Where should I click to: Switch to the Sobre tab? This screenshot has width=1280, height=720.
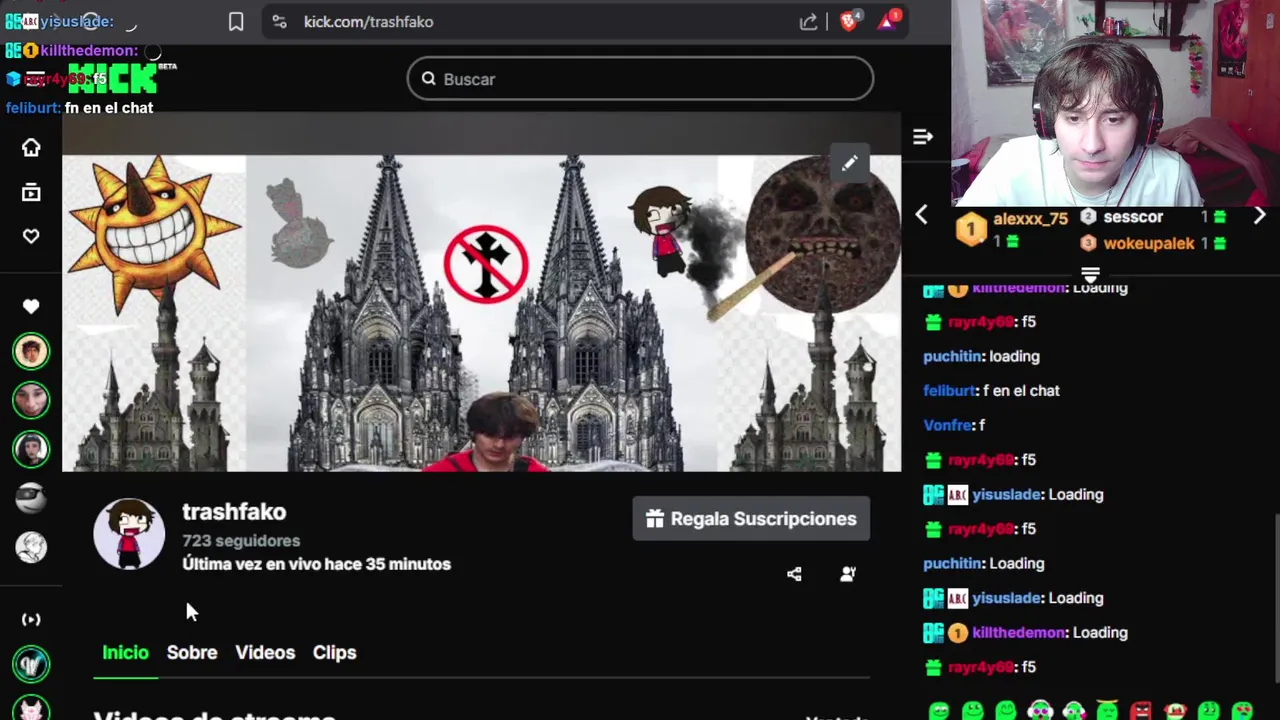(192, 653)
